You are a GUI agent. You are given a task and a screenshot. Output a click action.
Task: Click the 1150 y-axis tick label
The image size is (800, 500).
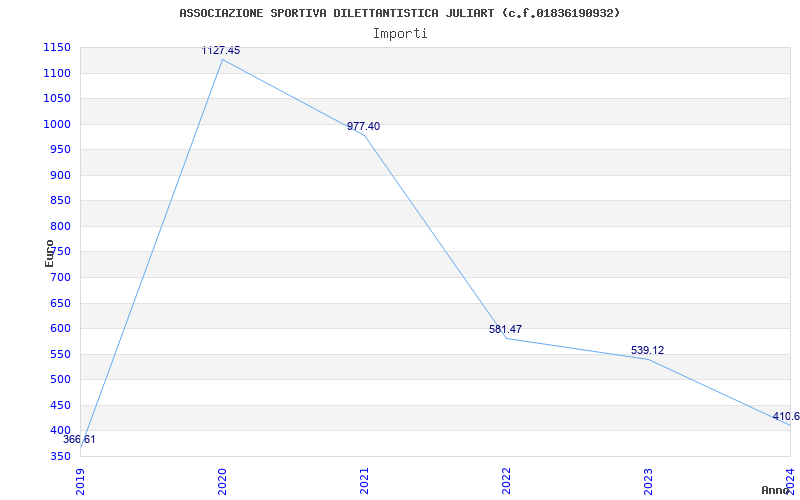coord(57,48)
